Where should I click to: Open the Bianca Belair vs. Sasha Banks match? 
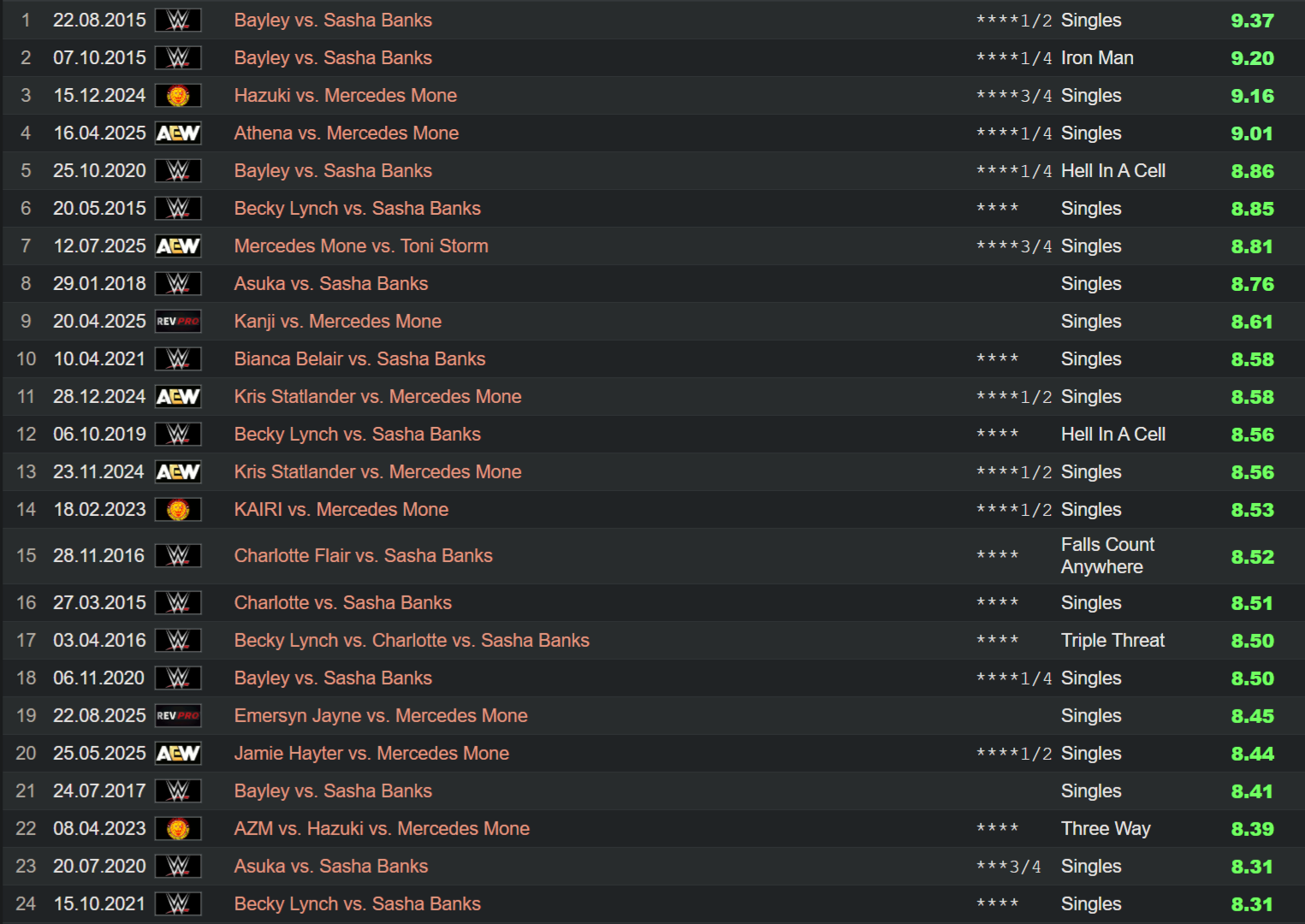click(359, 359)
